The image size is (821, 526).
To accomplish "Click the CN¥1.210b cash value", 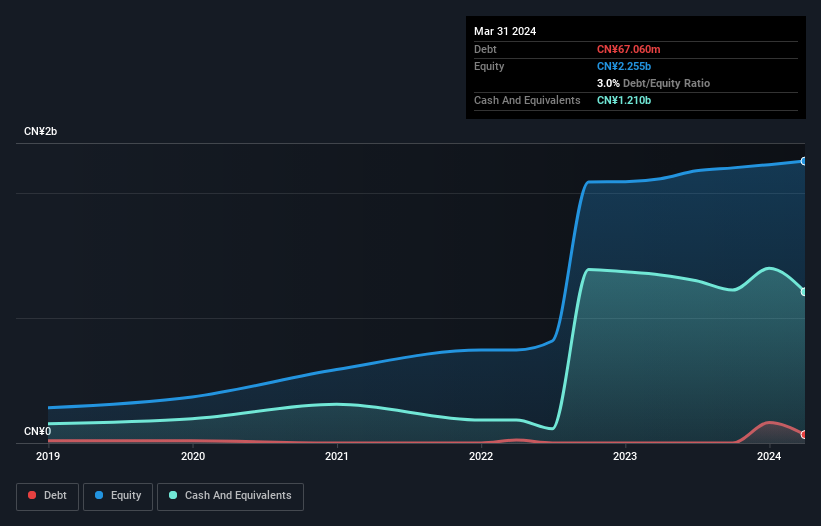I will (x=624, y=100).
